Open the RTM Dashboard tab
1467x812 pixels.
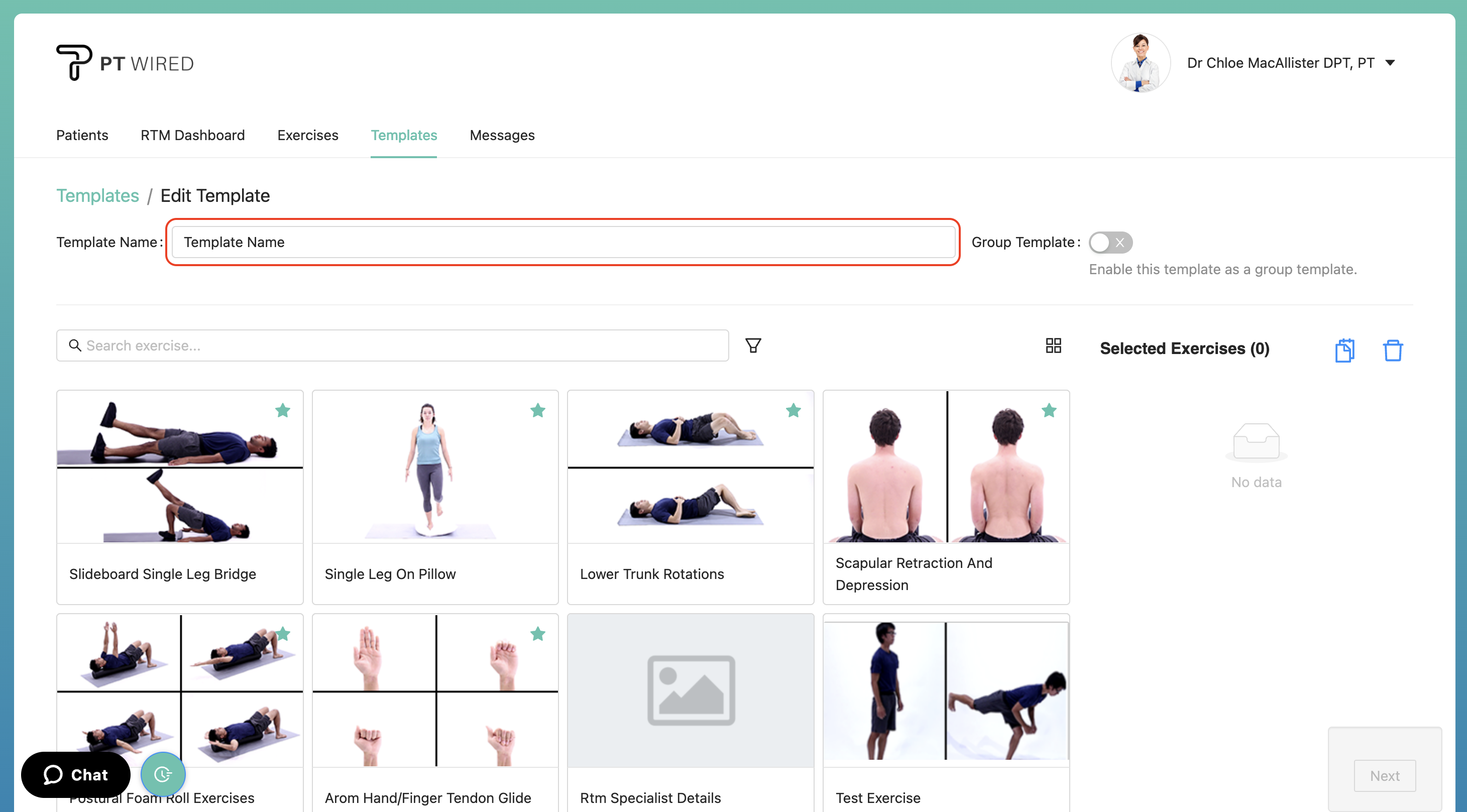[x=192, y=136]
